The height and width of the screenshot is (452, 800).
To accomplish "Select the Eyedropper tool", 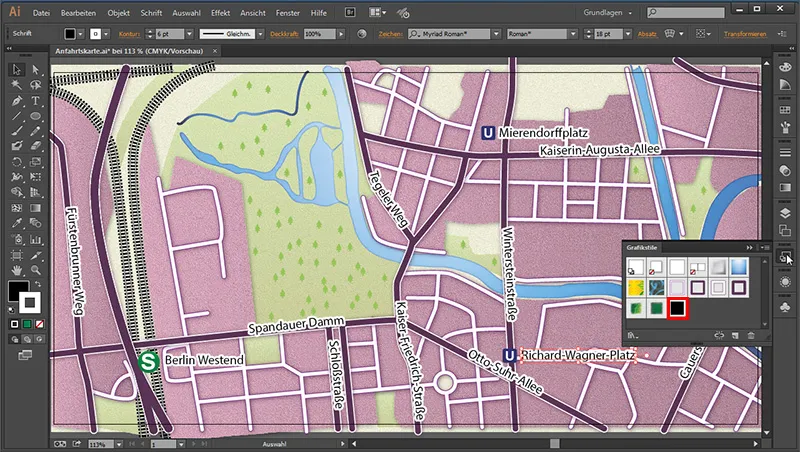I will (17, 223).
